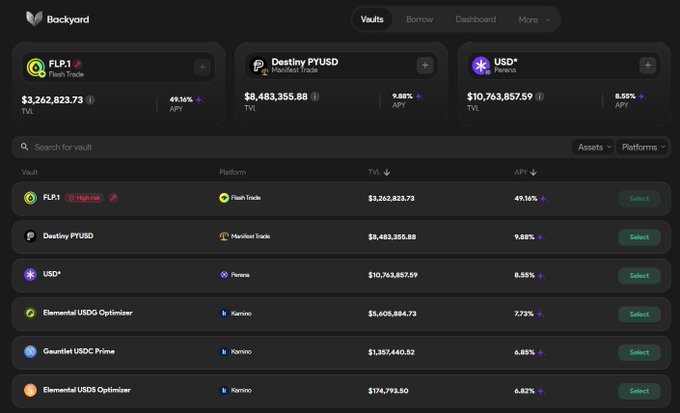Click sparkle icon next to 49.16% card APY
Image resolution: width=680 pixels, height=413 pixels.
click(199, 100)
